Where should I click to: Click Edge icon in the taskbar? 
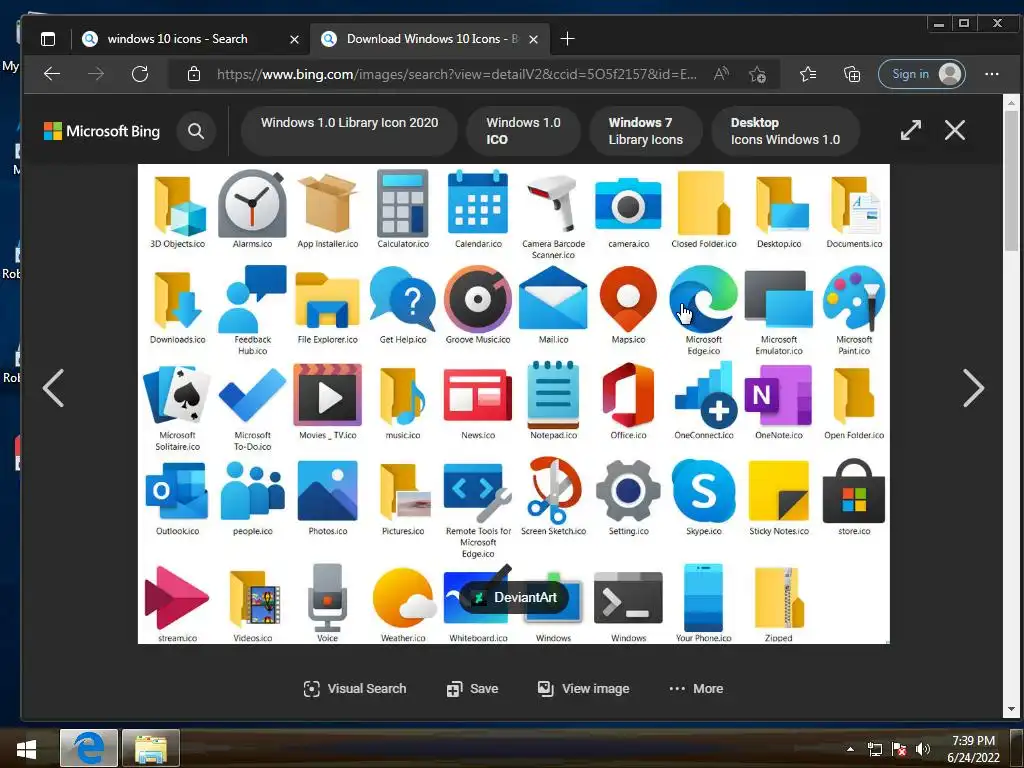click(x=89, y=748)
